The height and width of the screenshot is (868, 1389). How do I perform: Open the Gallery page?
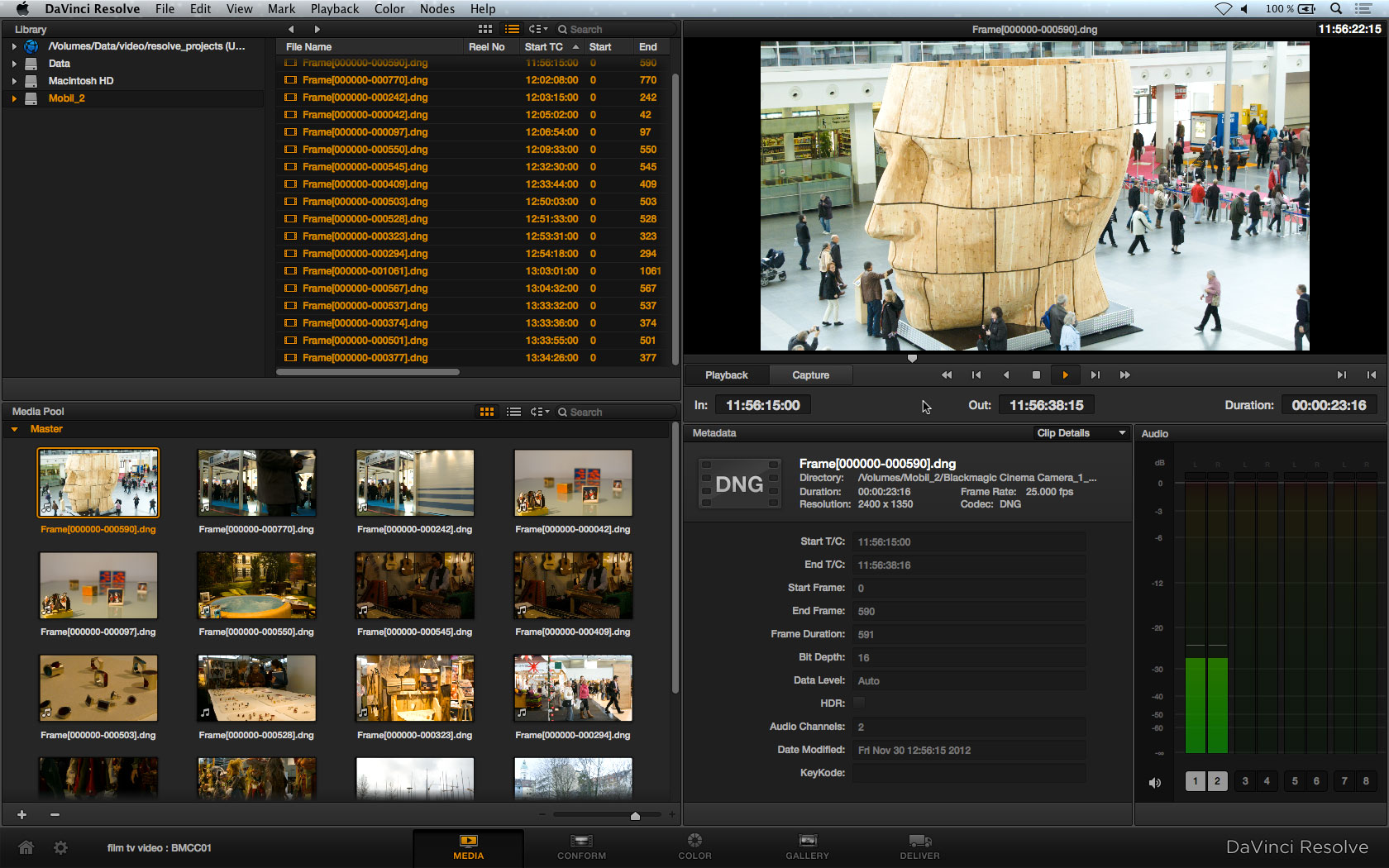[x=807, y=846]
